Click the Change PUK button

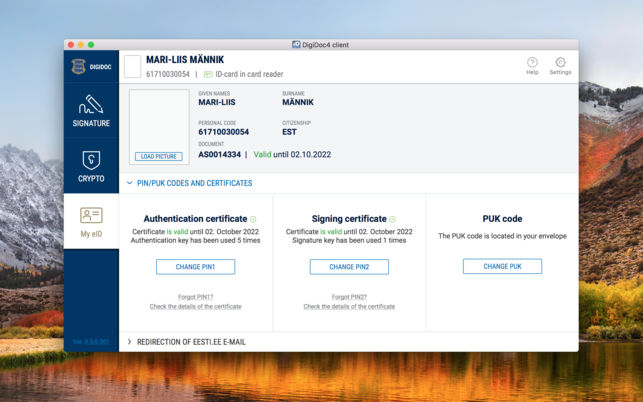(502, 266)
